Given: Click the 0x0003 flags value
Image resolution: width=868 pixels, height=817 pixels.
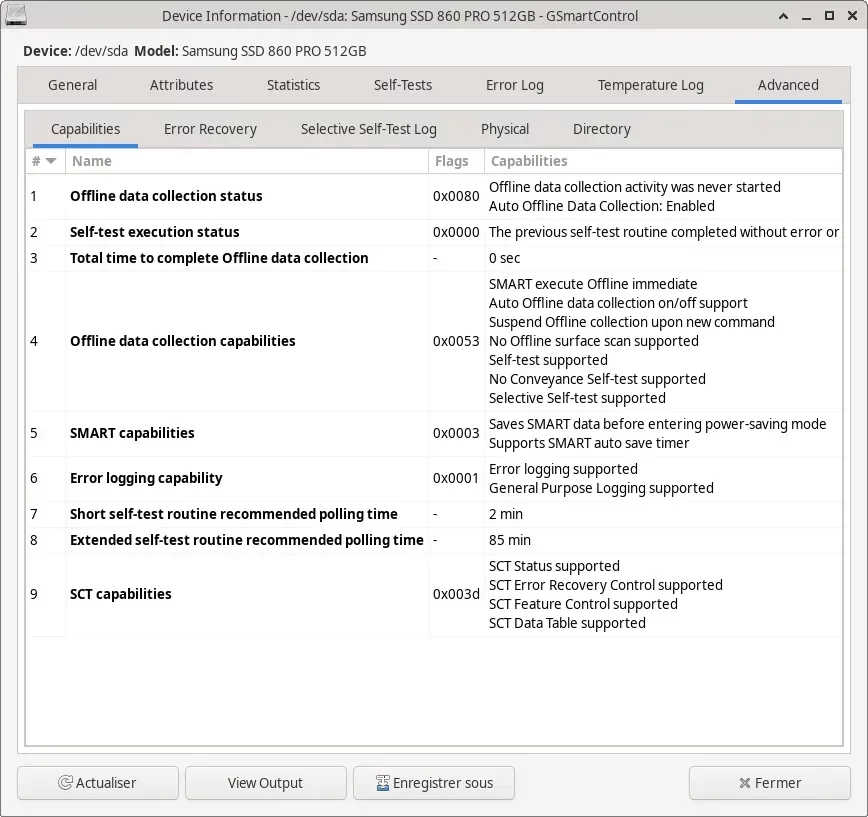Looking at the screenshot, I should tap(456, 433).
